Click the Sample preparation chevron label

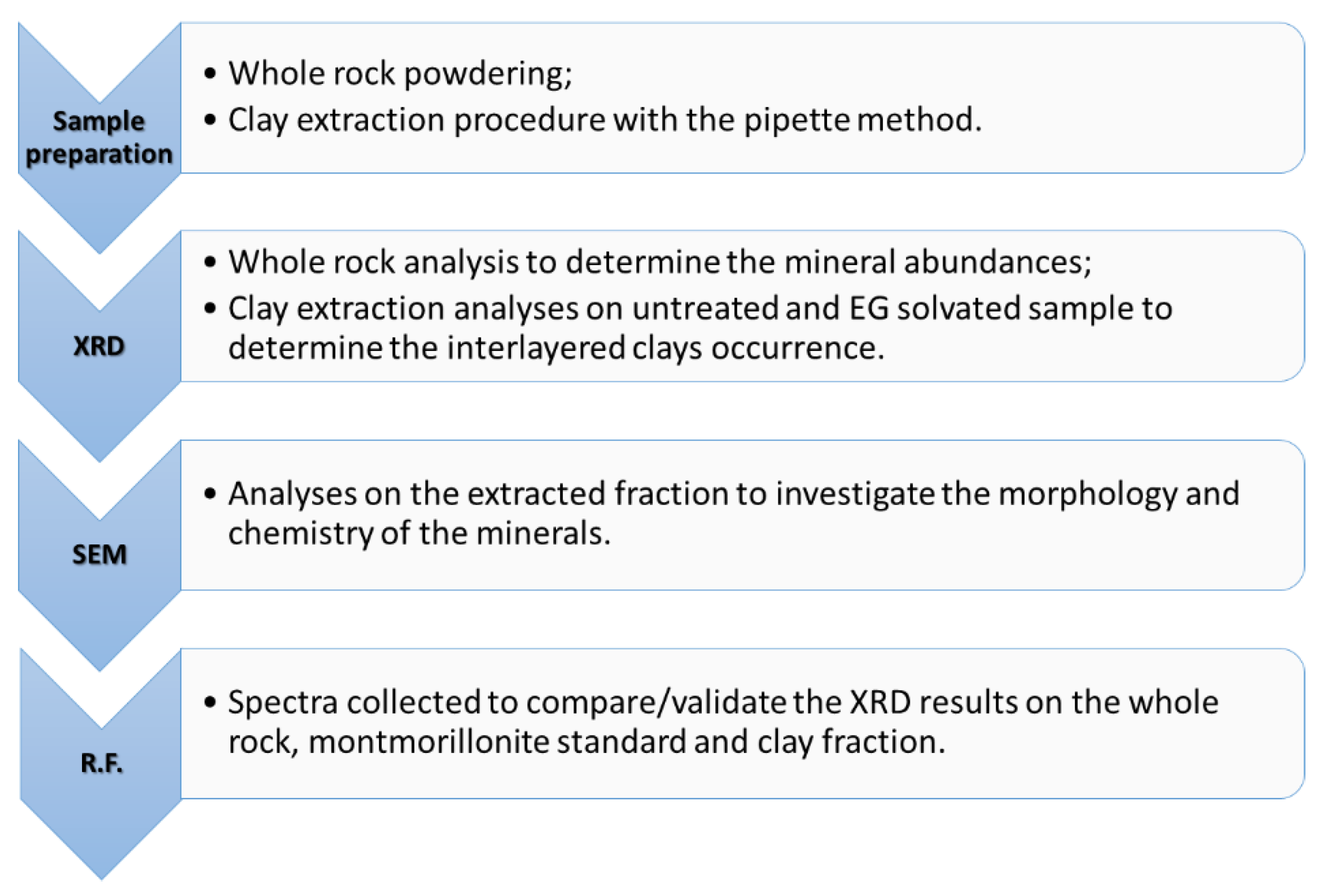tap(99, 137)
